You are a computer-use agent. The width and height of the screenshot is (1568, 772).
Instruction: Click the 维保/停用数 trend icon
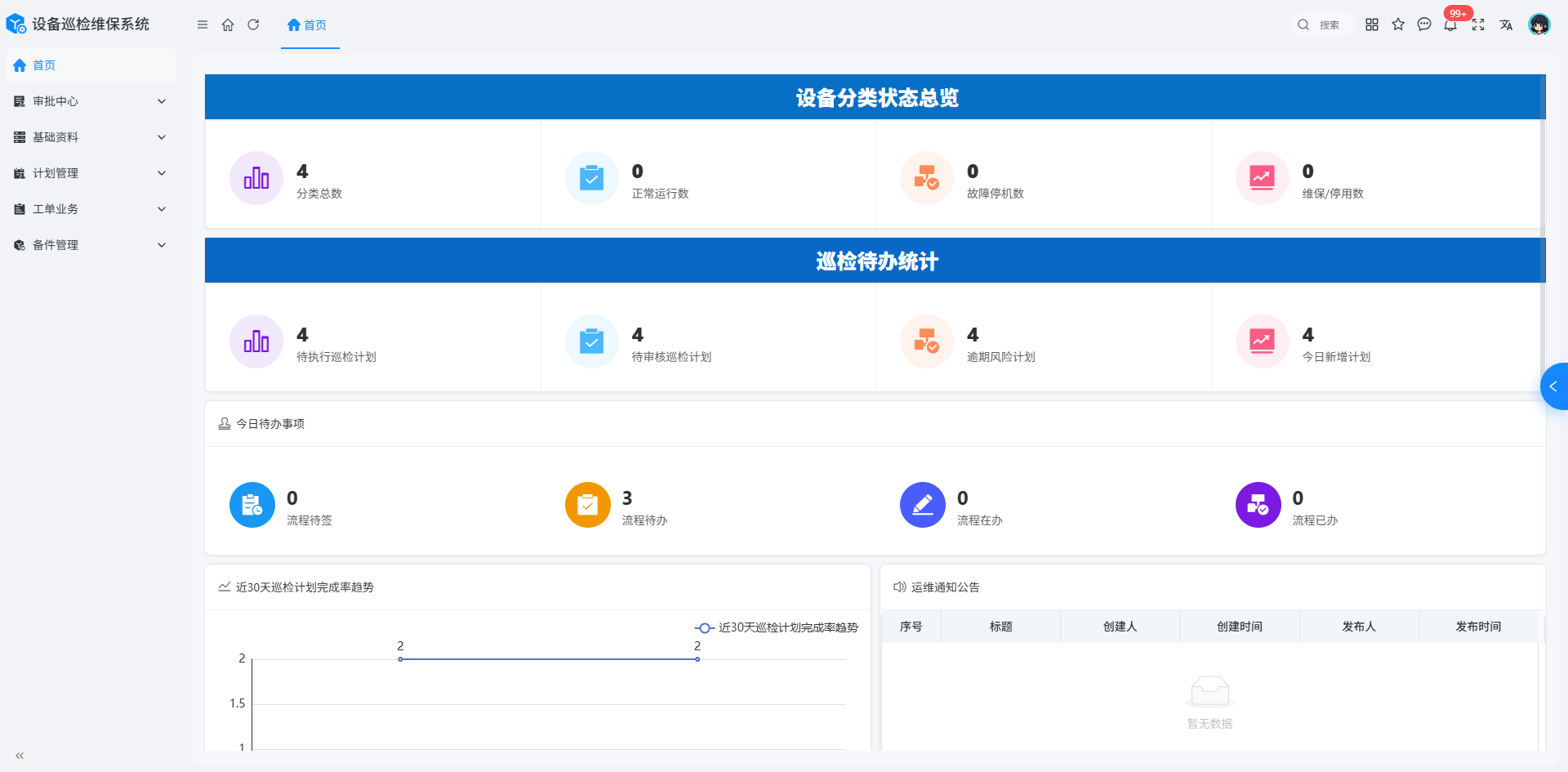point(1263,178)
